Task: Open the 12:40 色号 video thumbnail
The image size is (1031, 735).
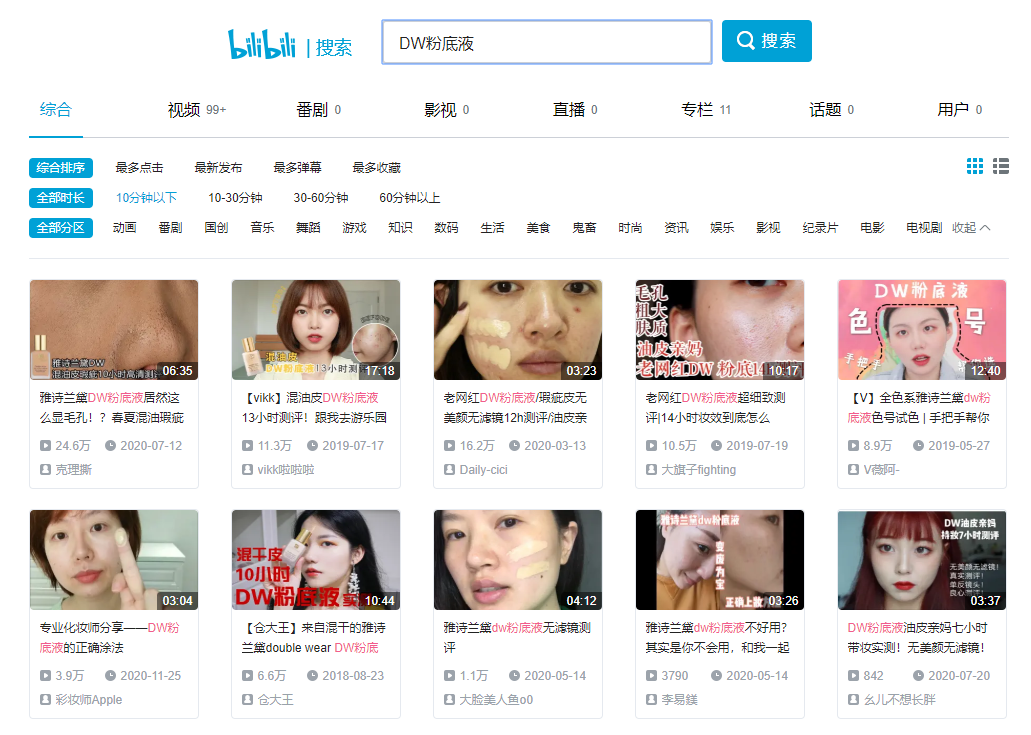Action: point(922,330)
